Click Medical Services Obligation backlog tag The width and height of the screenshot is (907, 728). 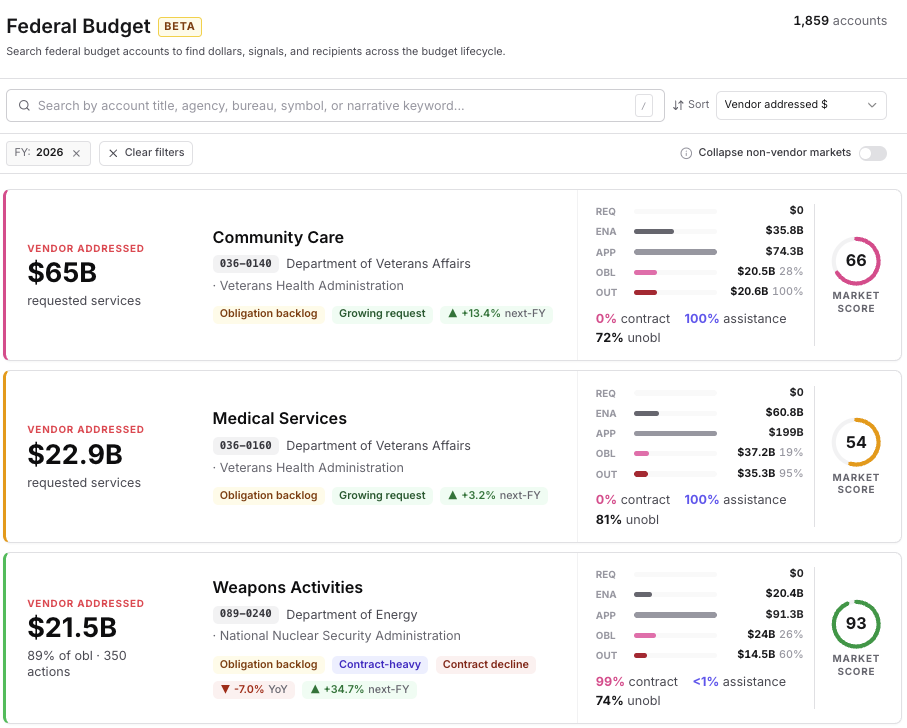[x=268, y=496]
